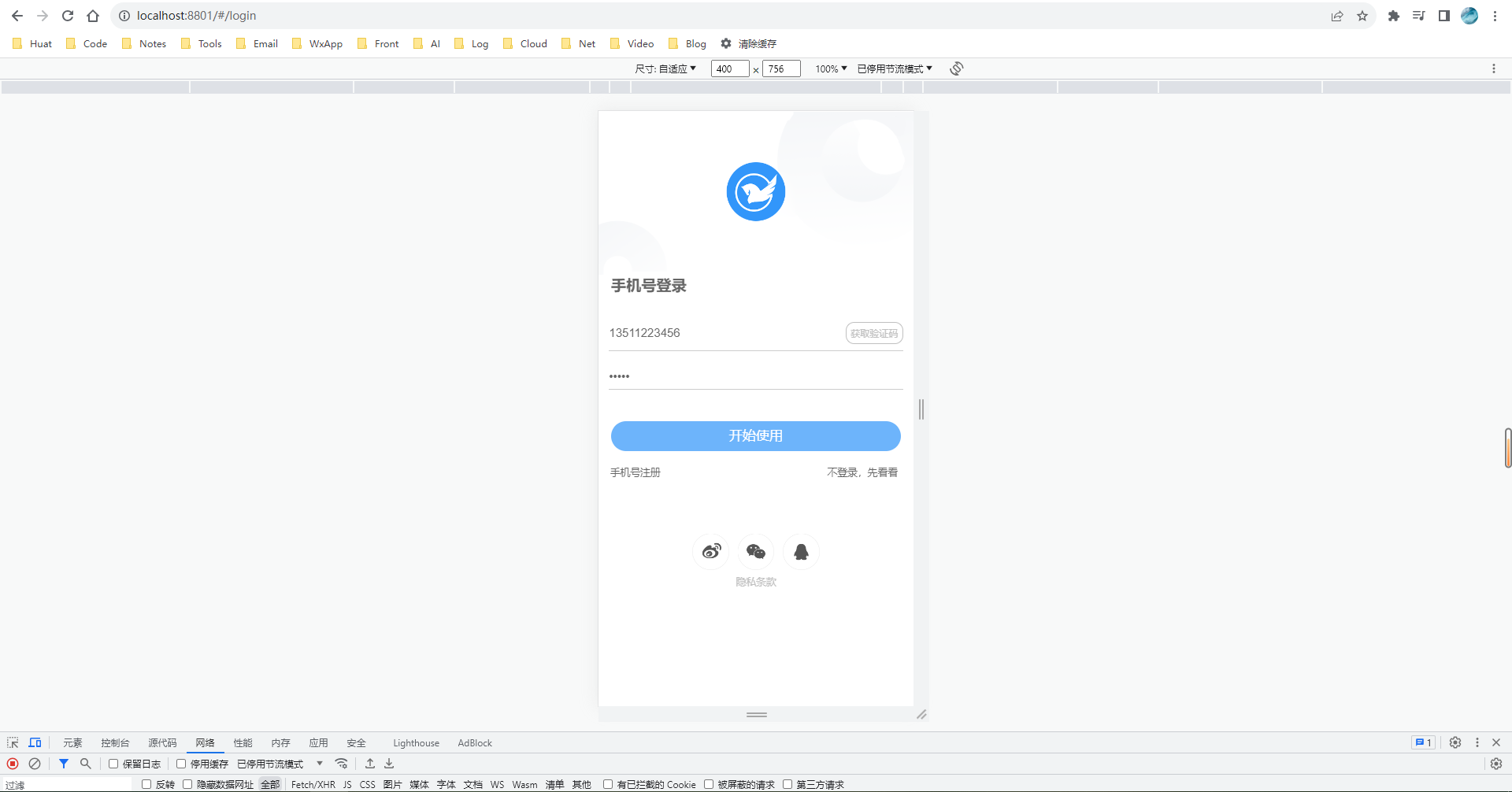Click the clear network log icon
Screen dimensions: 1512x792
click(x=35, y=764)
